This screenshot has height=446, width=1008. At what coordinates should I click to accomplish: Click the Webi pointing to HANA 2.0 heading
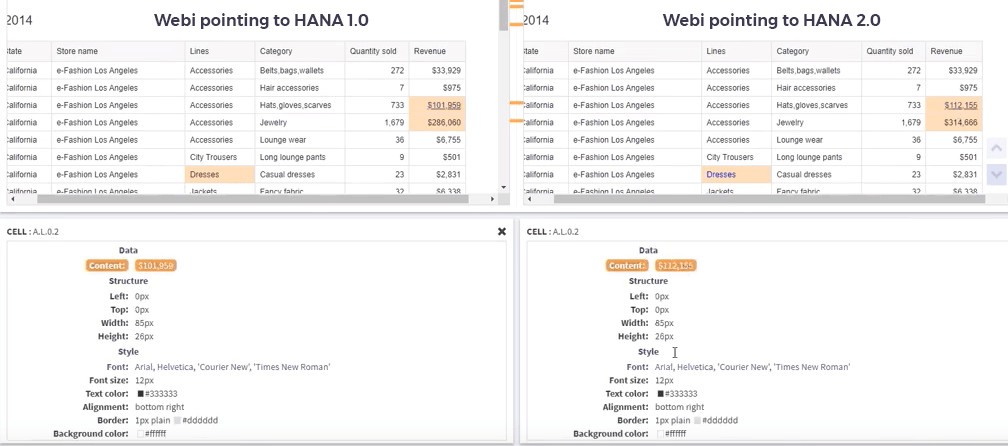pyautogui.click(x=771, y=20)
